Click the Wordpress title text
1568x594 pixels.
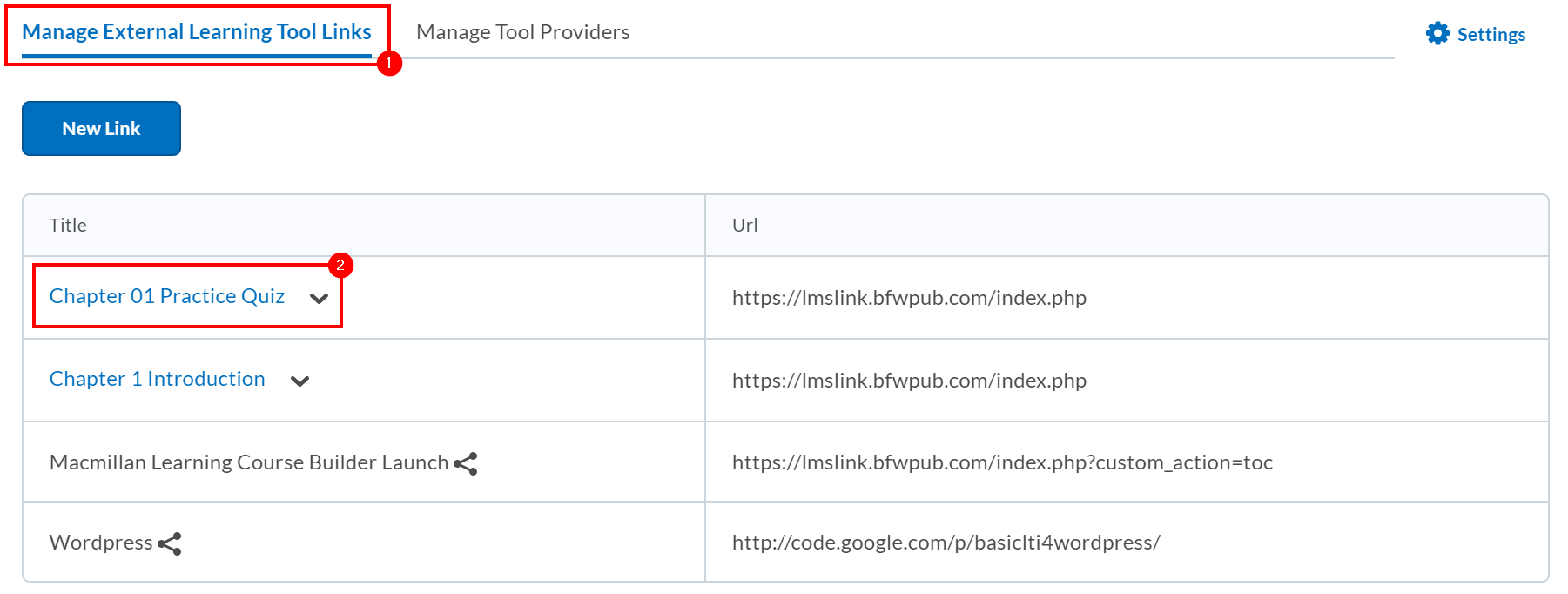click(x=101, y=543)
